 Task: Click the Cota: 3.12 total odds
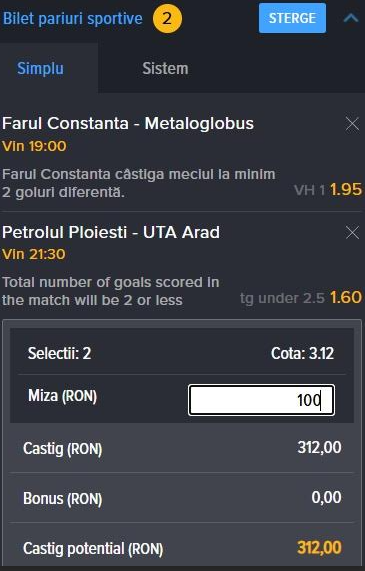pos(302,353)
